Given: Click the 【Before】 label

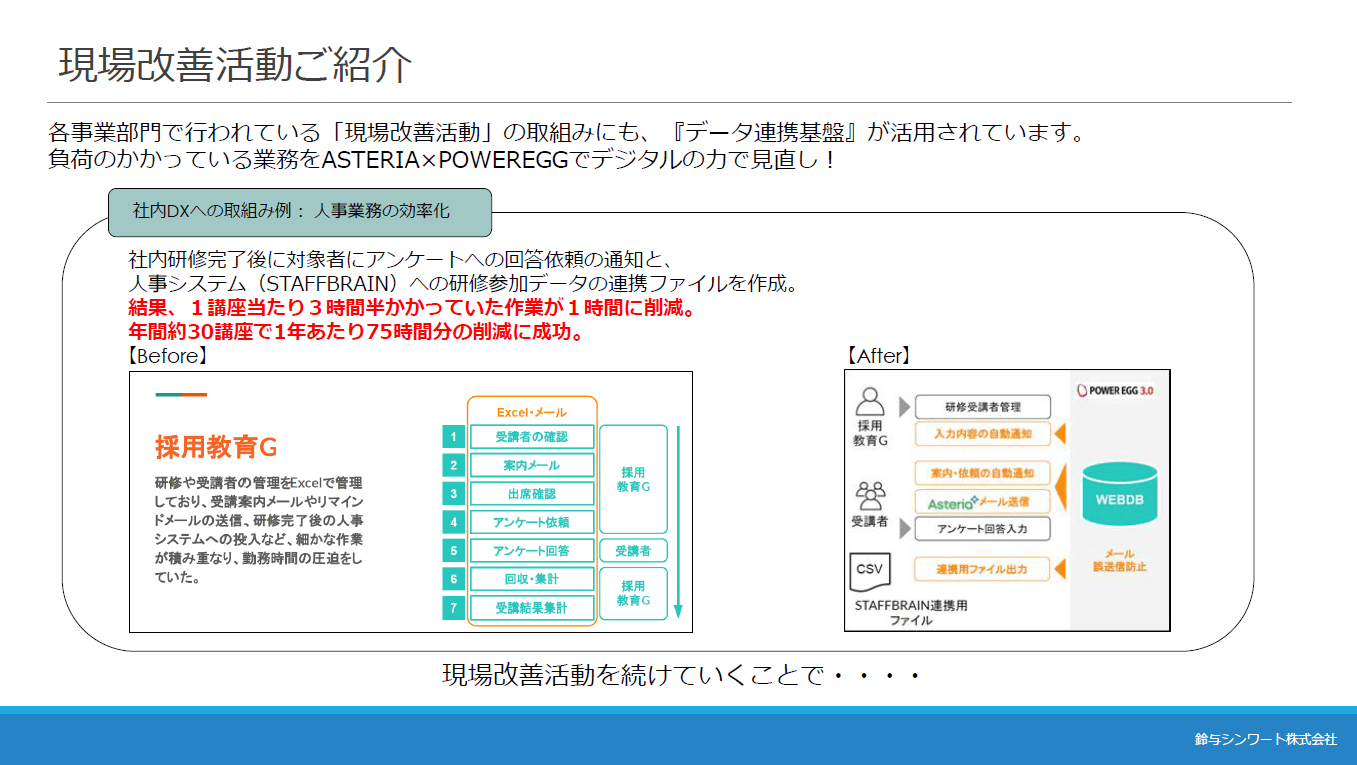Looking at the screenshot, I should 167,356.
